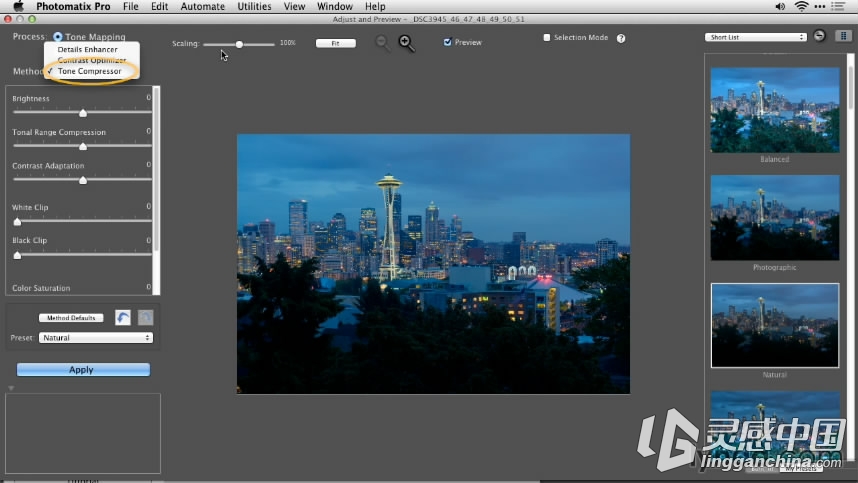Viewport: 858px width, 483px height.
Task: Select the Photographic preset thumbnail
Action: click(774, 218)
